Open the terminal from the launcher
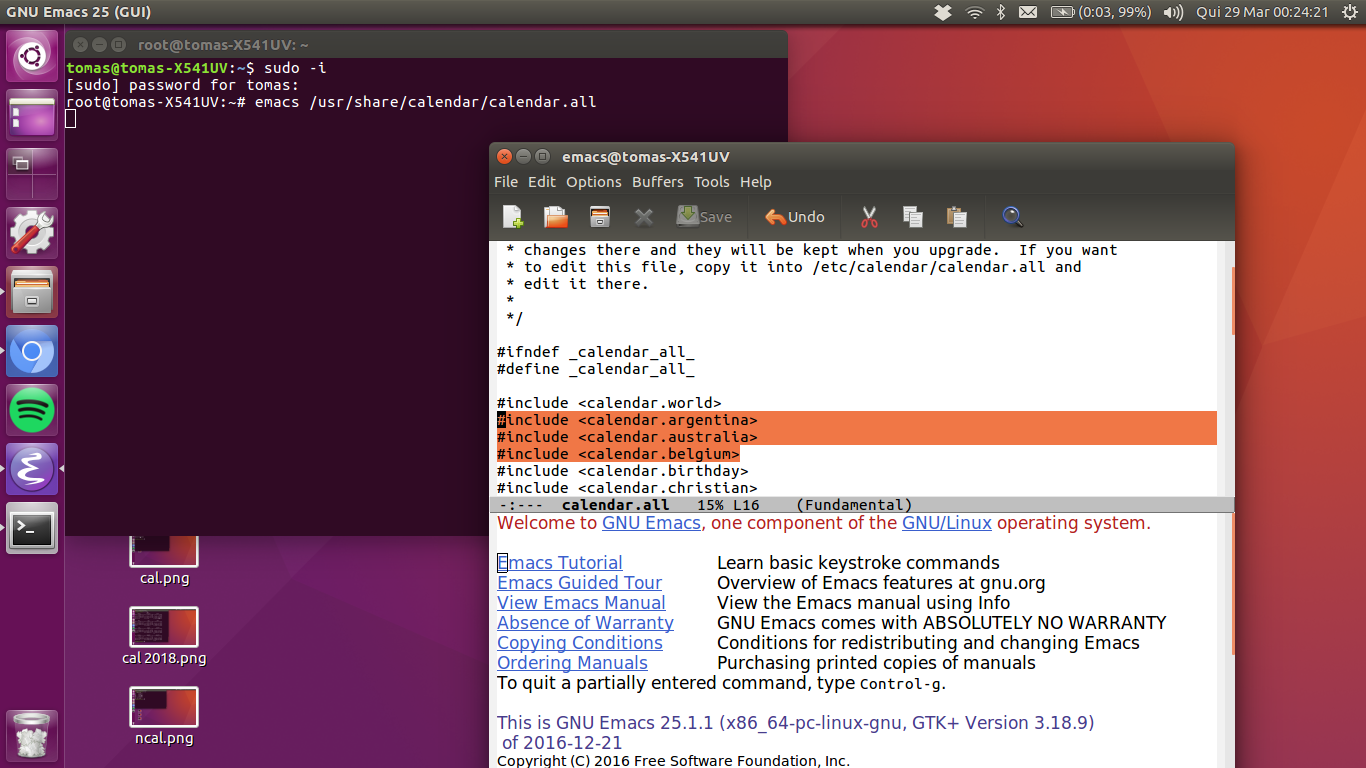 click(x=32, y=529)
